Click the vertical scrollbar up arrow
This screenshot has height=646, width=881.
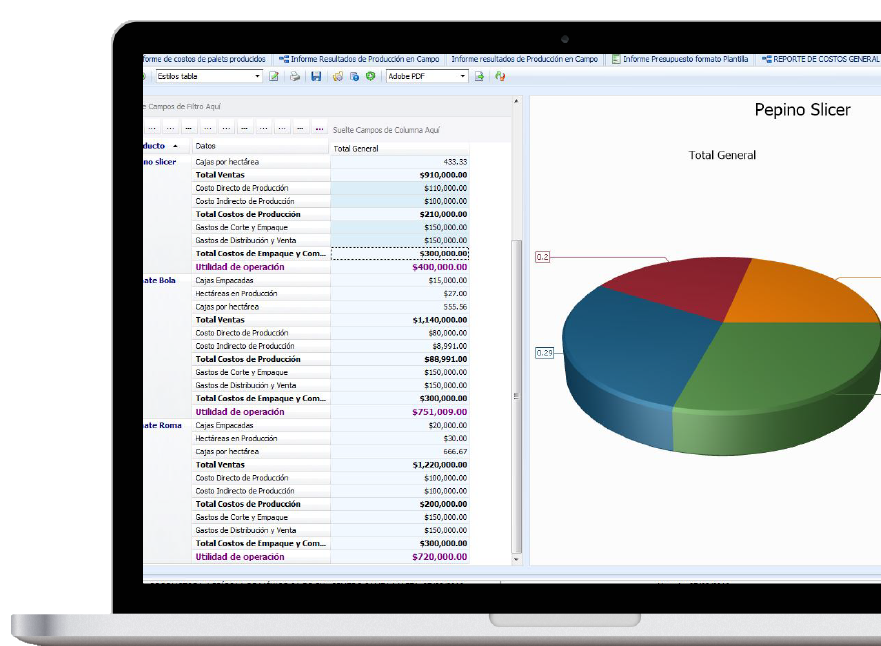517,101
